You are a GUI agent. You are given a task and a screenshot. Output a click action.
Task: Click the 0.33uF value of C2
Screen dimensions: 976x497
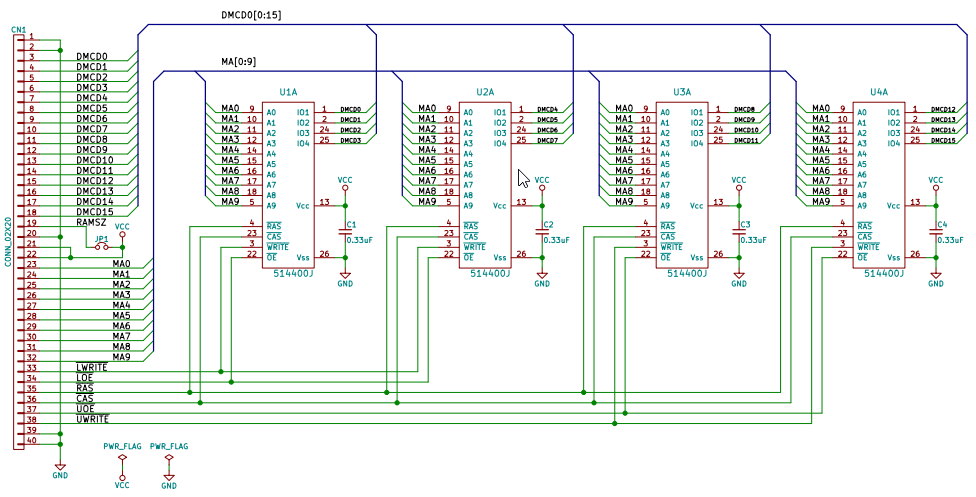pos(557,240)
